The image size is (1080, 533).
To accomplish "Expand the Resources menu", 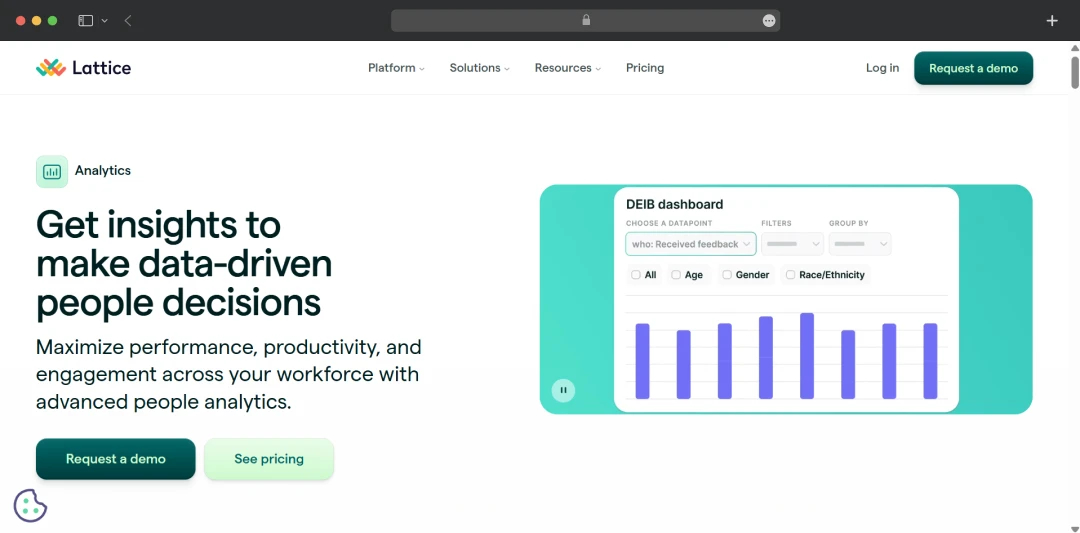I will pos(568,67).
